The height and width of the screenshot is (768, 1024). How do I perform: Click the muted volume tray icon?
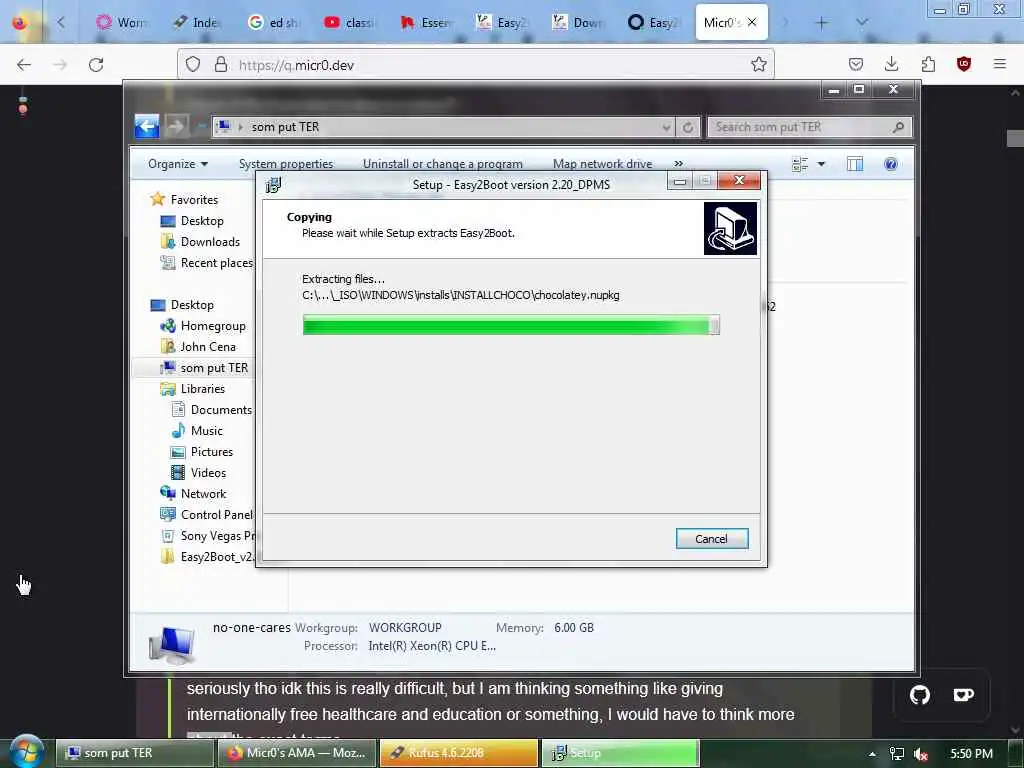coord(921,754)
